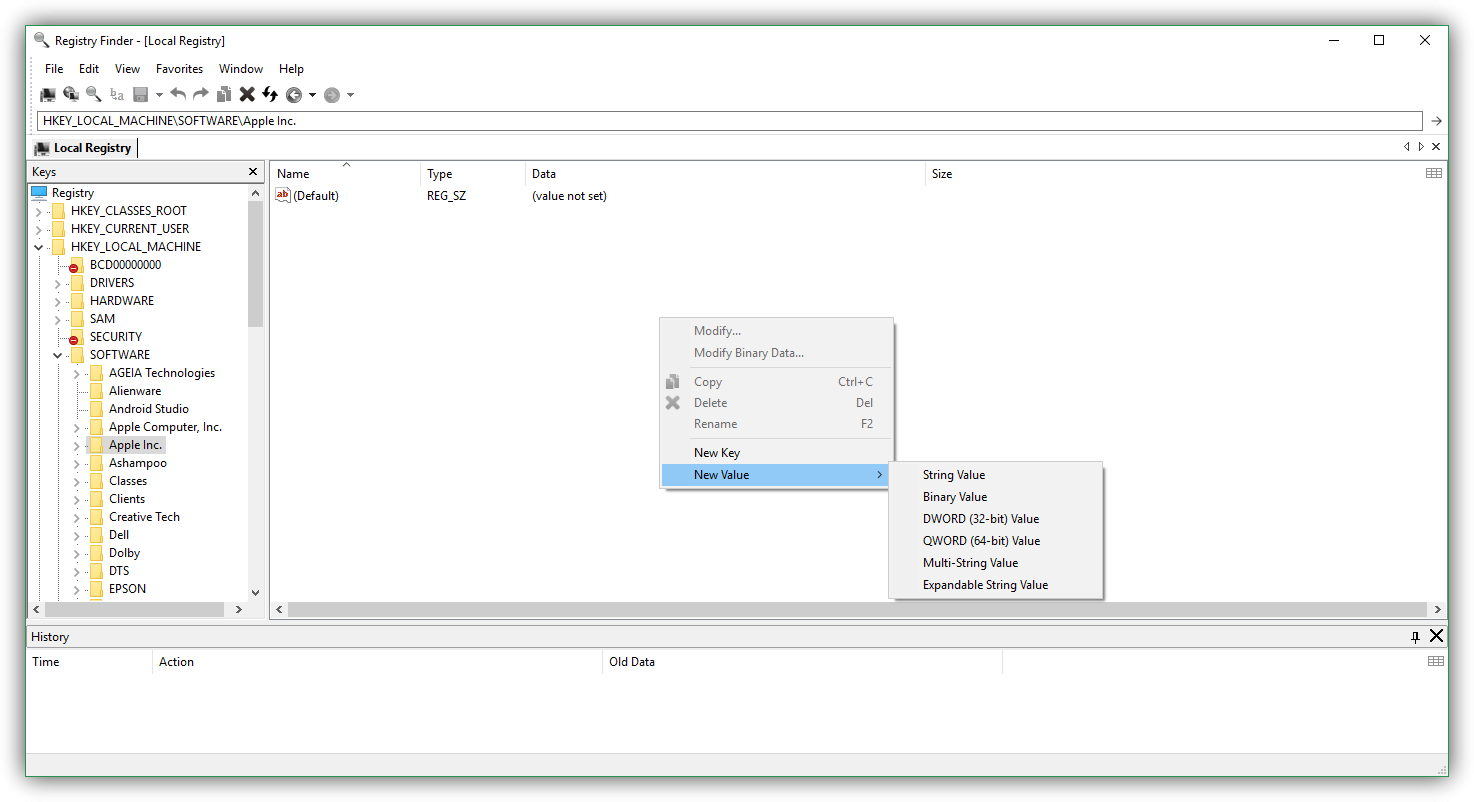Select the BCD00000000 key

pos(125,265)
